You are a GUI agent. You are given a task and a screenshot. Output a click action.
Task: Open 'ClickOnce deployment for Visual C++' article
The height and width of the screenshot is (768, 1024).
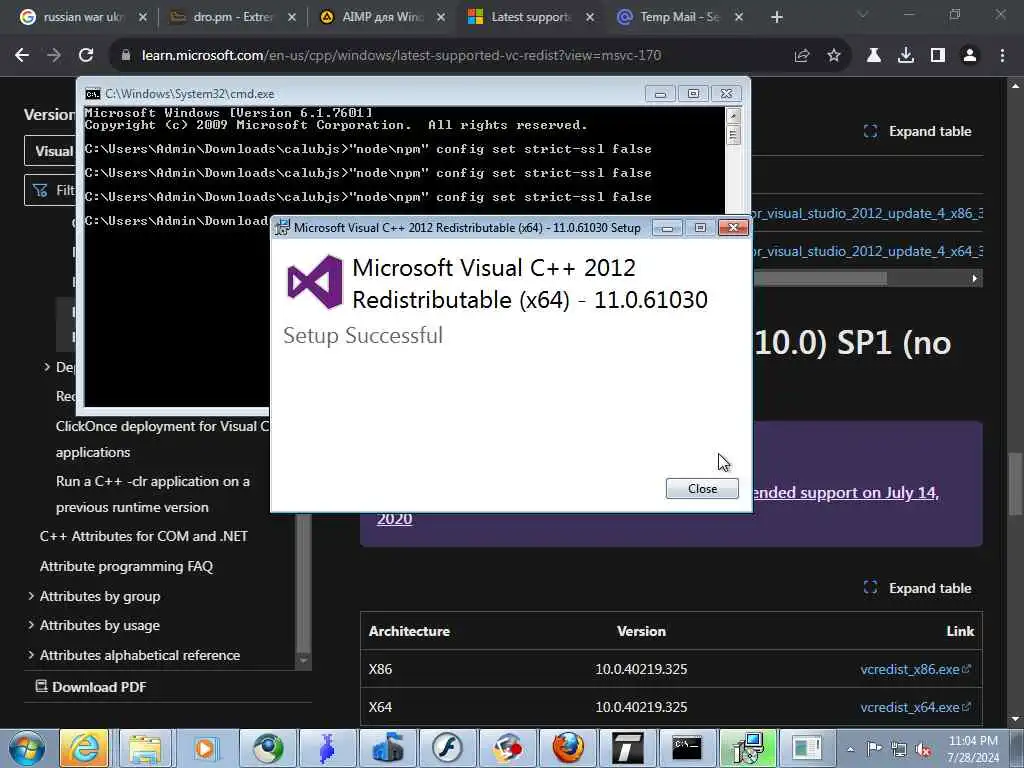[x=162, y=439]
